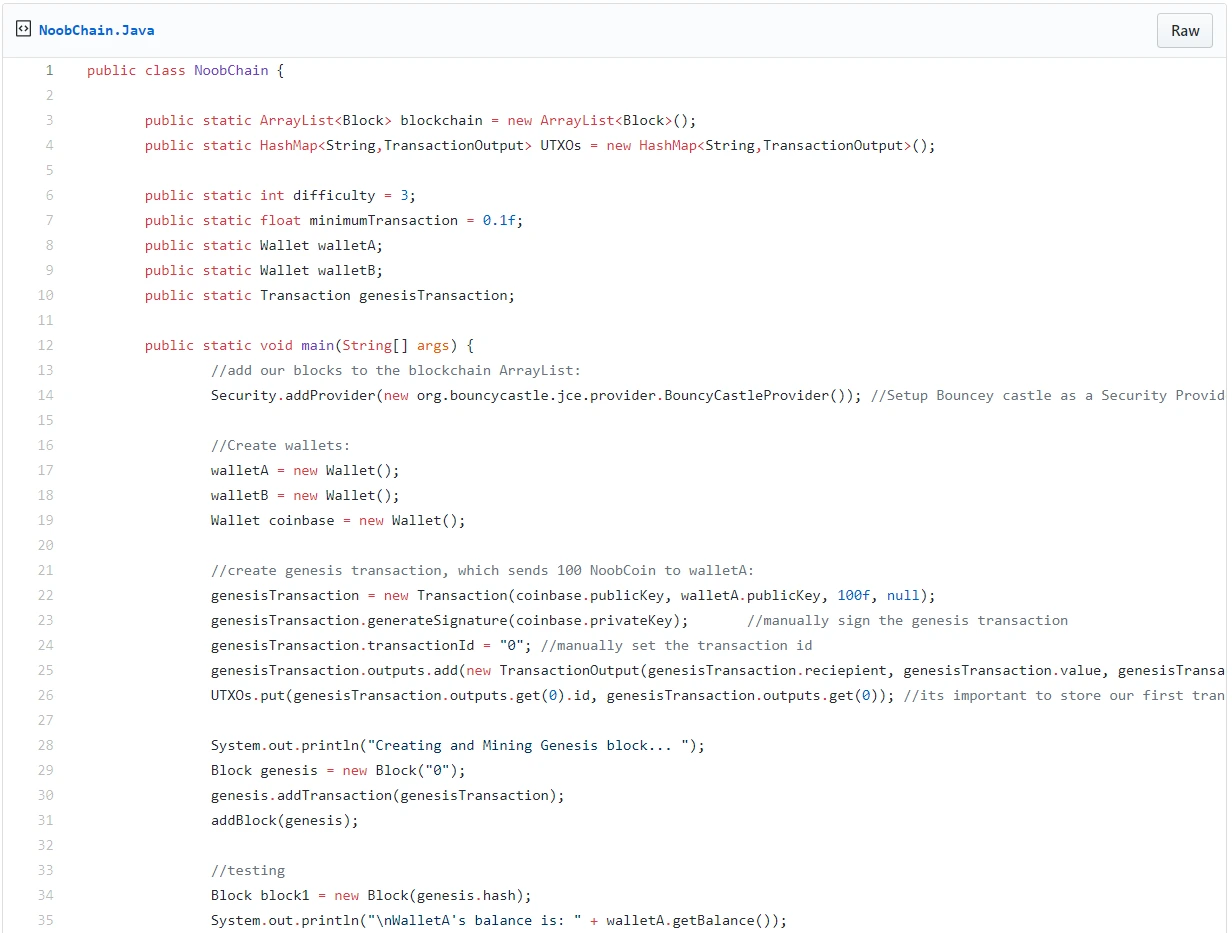This screenshot has height=933, width=1232.
Task: Click "walletA = new Wallet();" on line 17
Action: pos(305,470)
